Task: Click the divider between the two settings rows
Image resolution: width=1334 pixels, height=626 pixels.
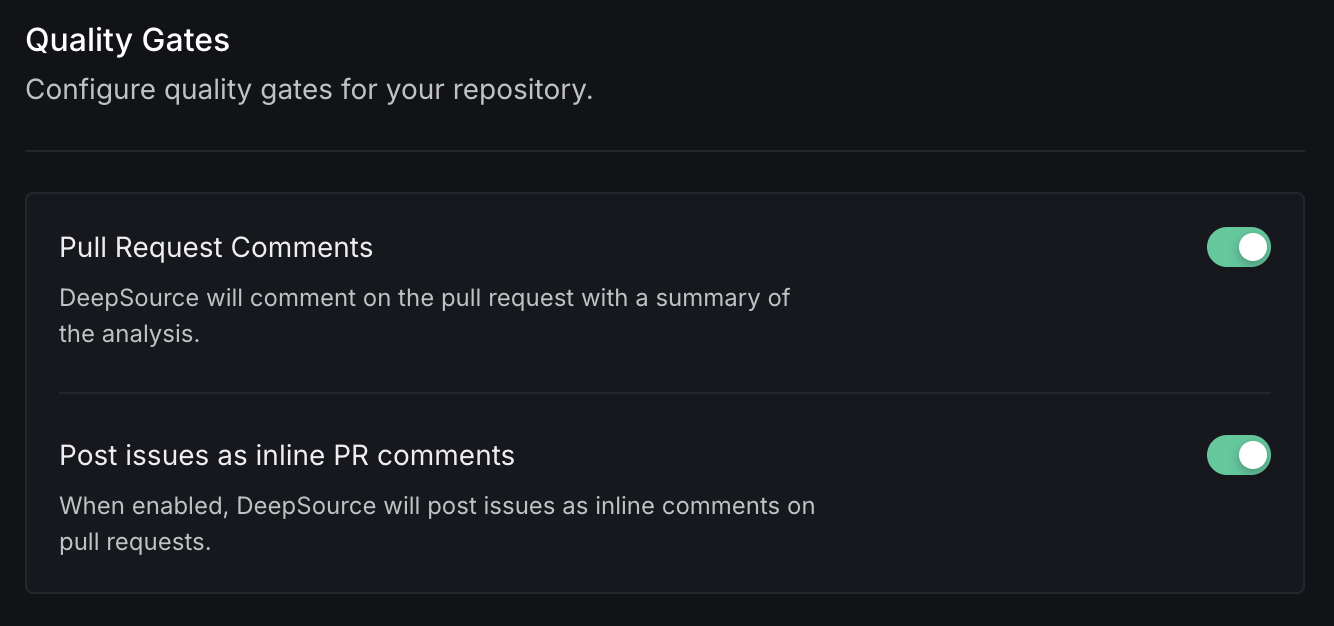Action: (x=664, y=393)
